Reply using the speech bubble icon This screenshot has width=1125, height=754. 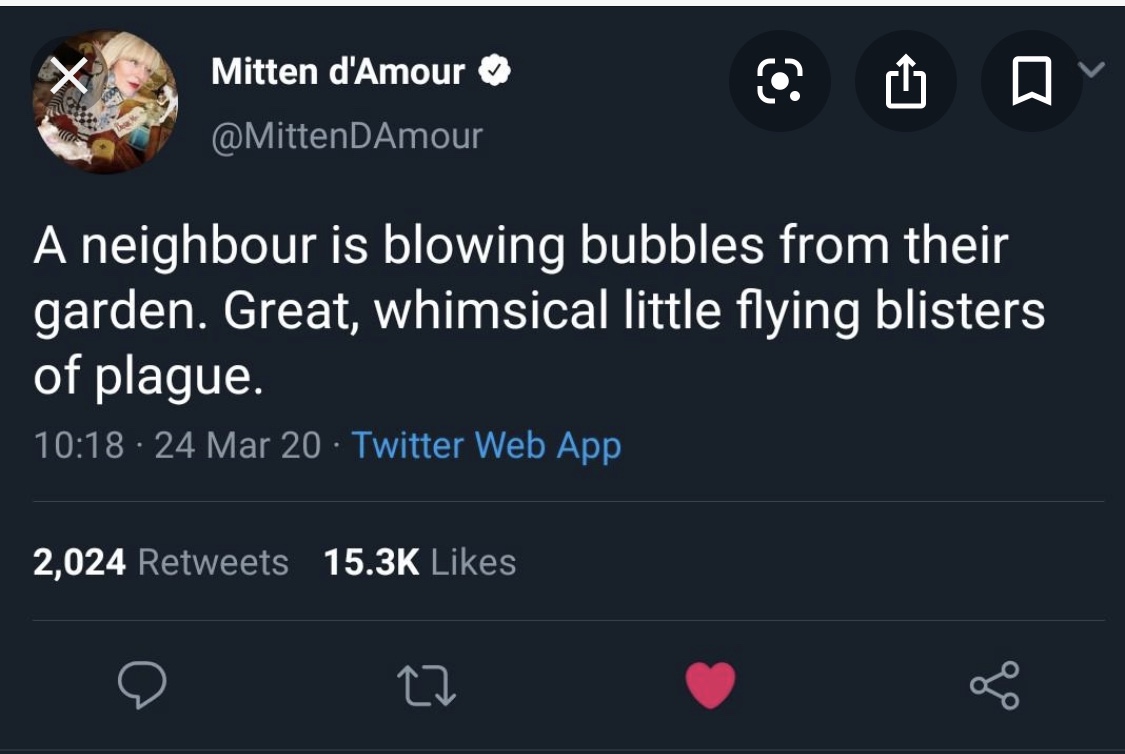click(144, 685)
